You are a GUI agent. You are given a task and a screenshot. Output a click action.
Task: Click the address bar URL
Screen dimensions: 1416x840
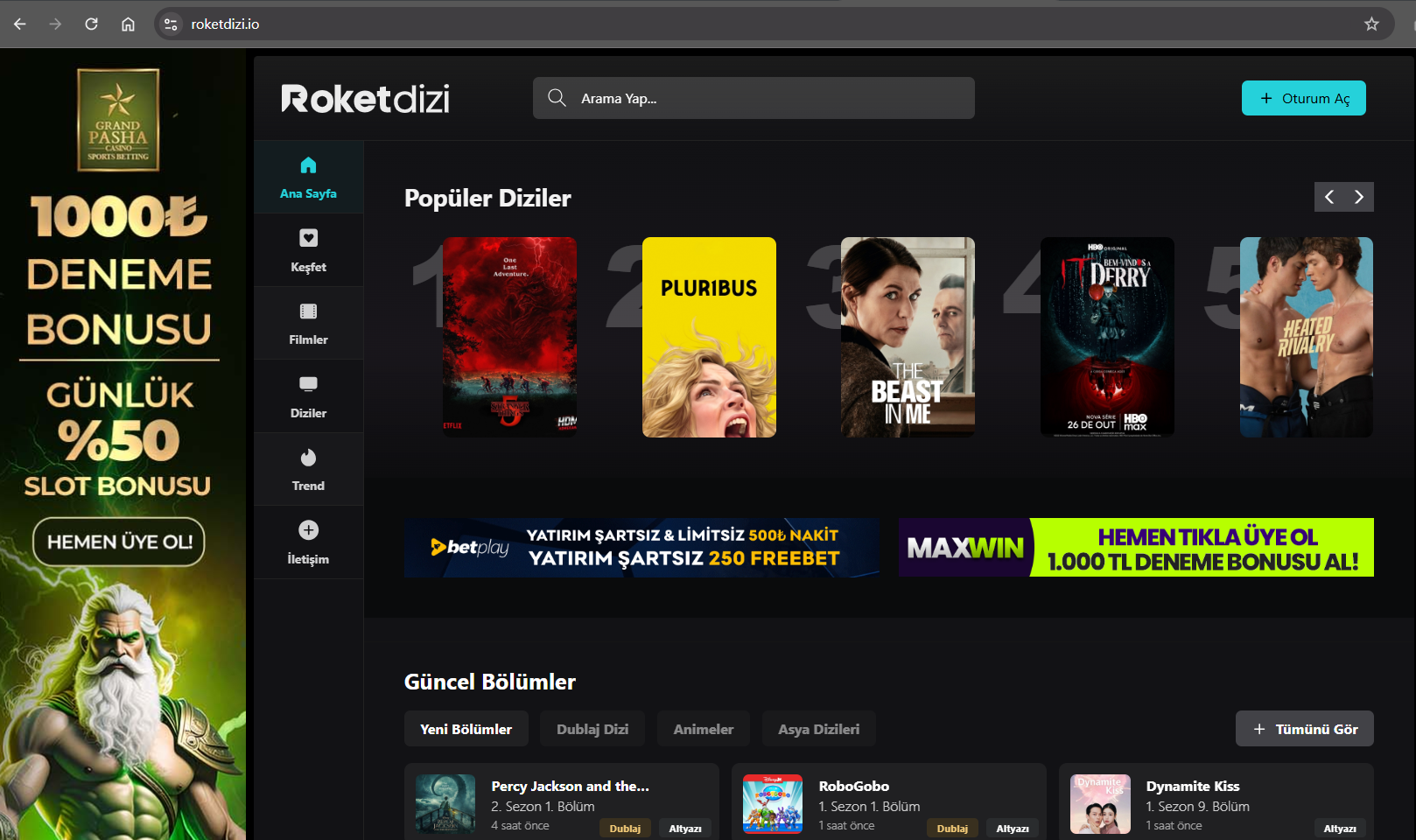pos(225,24)
